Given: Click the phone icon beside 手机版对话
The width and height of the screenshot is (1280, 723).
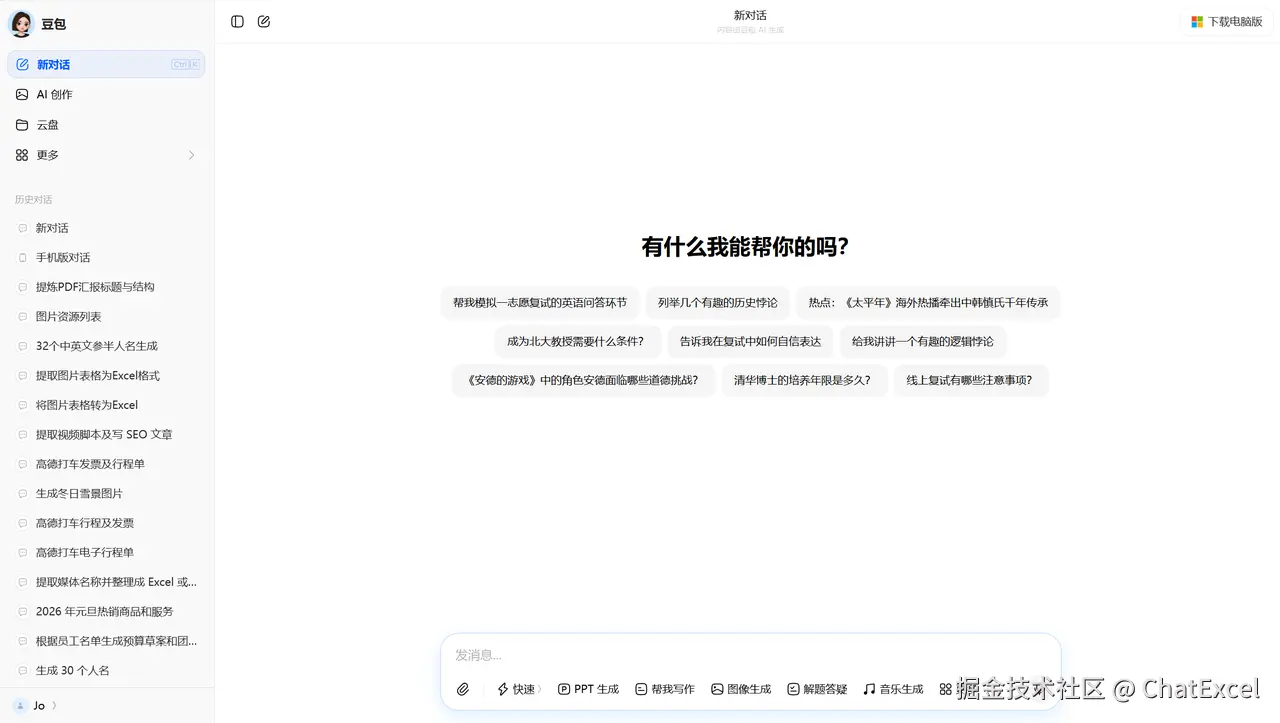Looking at the screenshot, I should click(x=23, y=257).
